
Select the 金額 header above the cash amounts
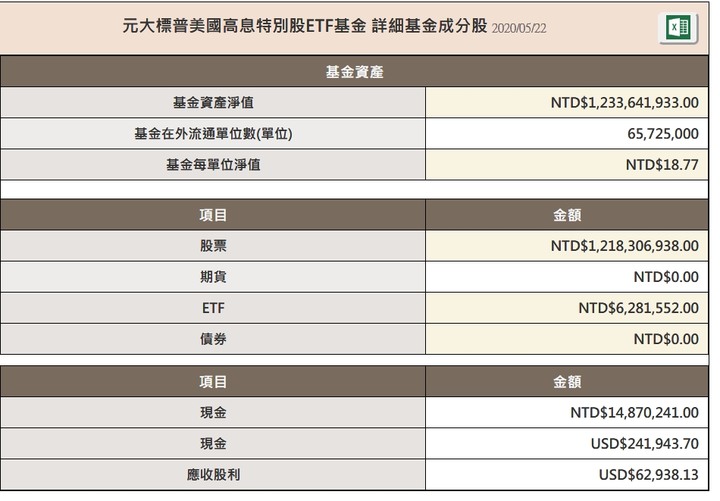click(567, 382)
